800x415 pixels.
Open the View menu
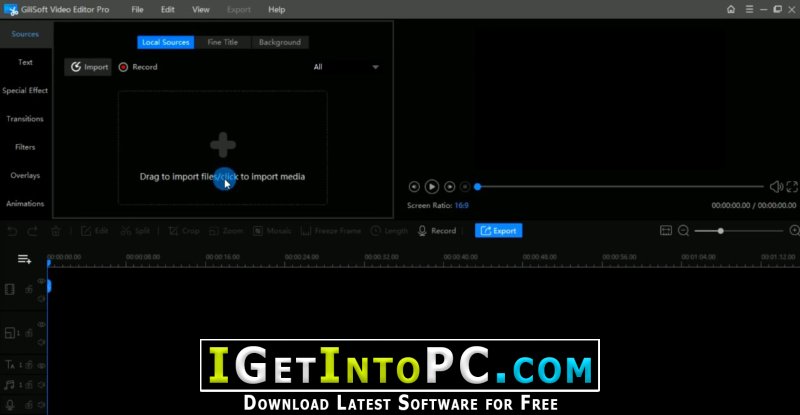(x=201, y=10)
